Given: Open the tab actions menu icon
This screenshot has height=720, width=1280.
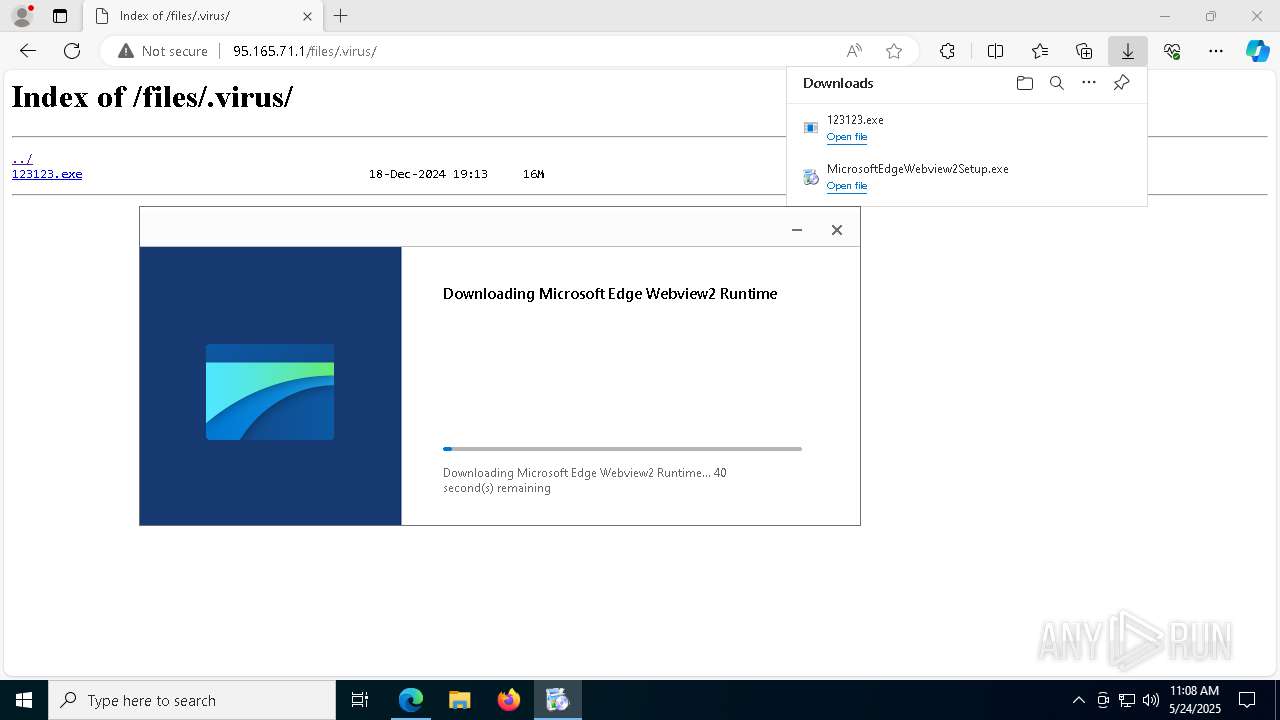Looking at the screenshot, I should (60, 16).
